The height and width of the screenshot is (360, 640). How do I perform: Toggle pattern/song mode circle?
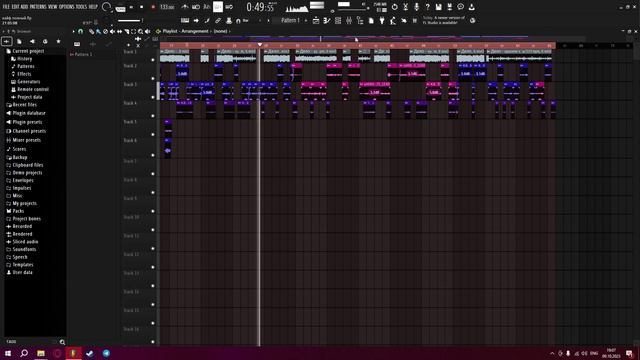click(x=106, y=7)
